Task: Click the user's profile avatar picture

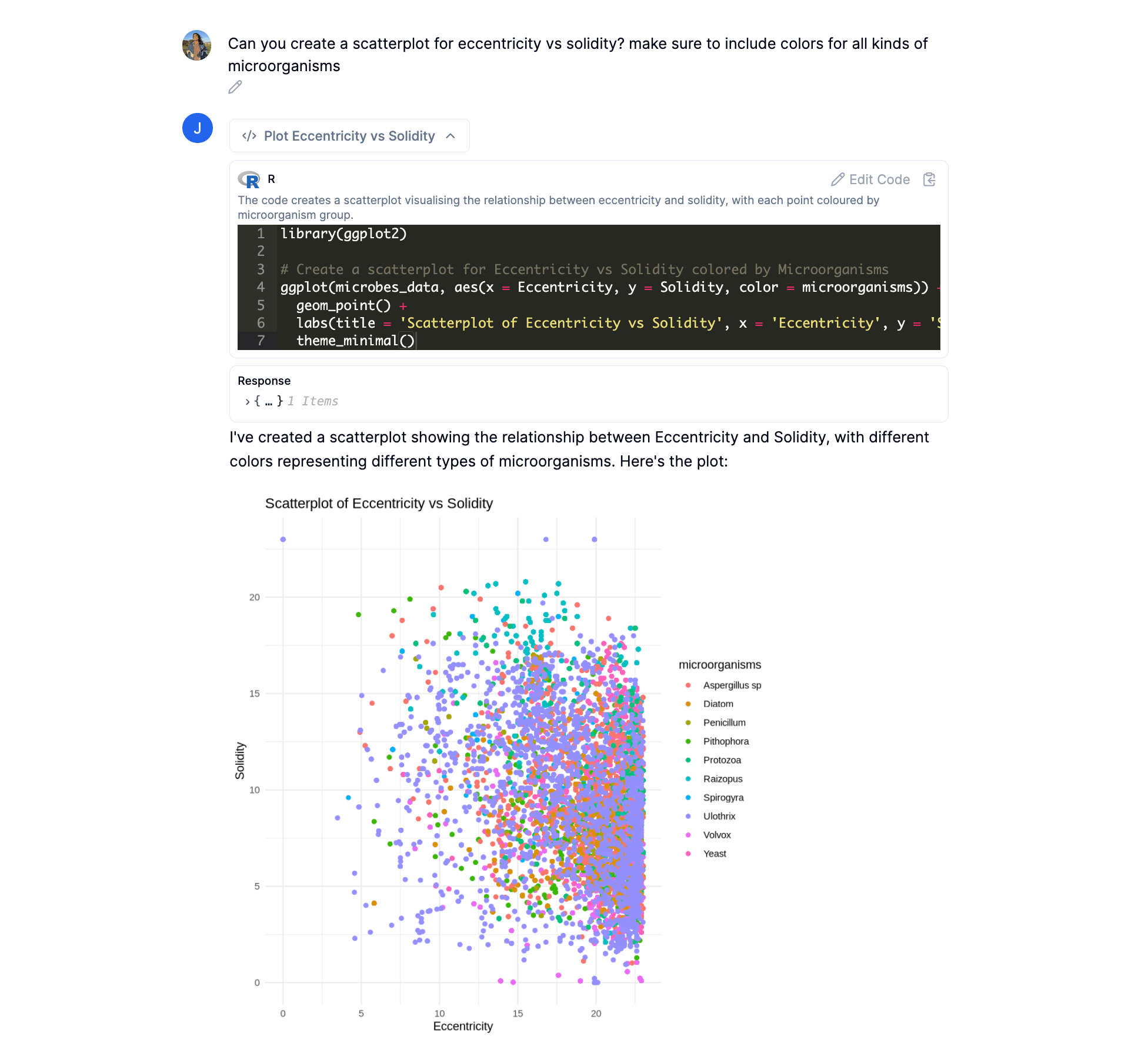Action: pyautogui.click(x=197, y=46)
